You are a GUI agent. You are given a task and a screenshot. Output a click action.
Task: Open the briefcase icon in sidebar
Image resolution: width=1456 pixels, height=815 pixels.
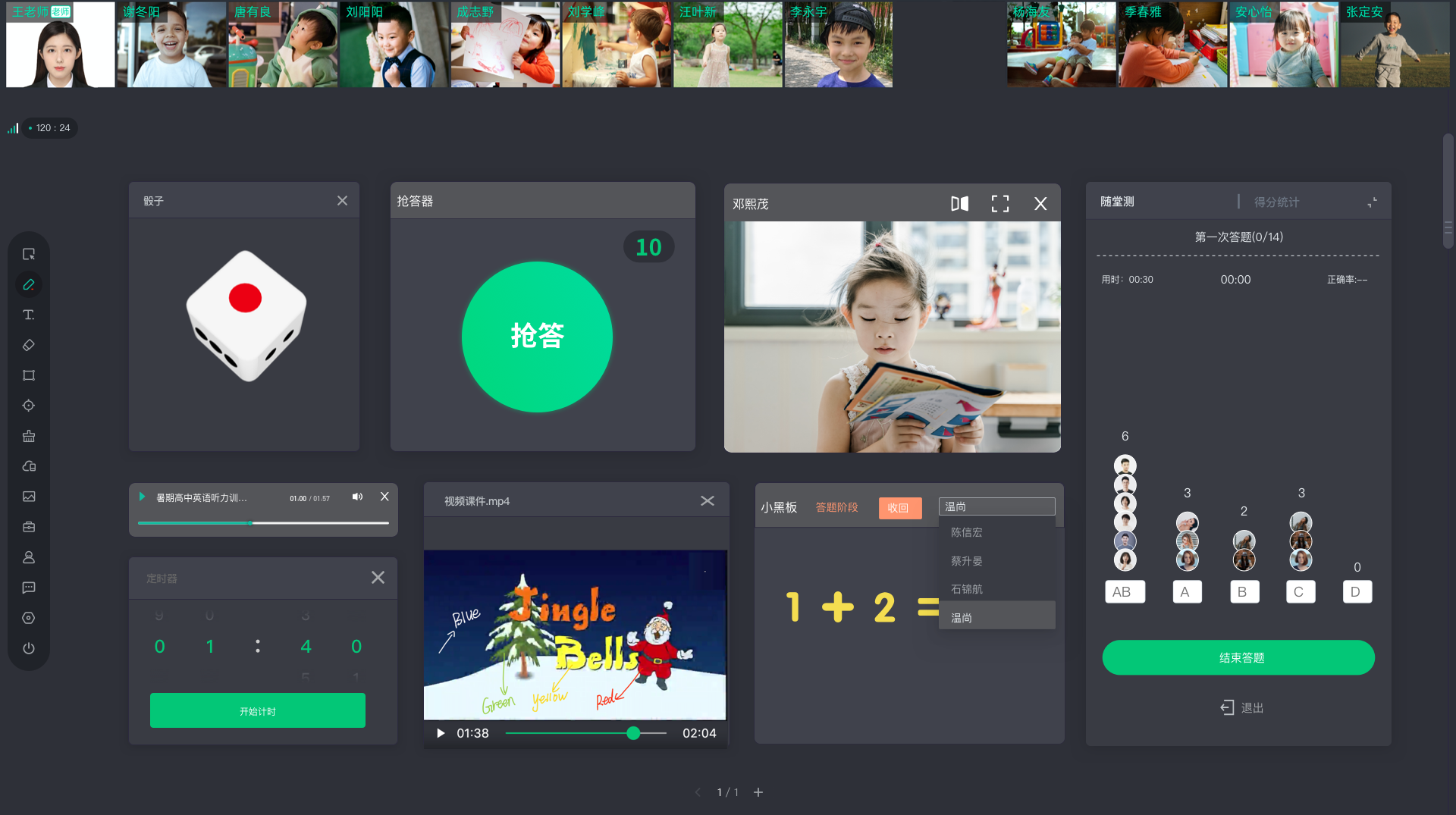(29, 527)
